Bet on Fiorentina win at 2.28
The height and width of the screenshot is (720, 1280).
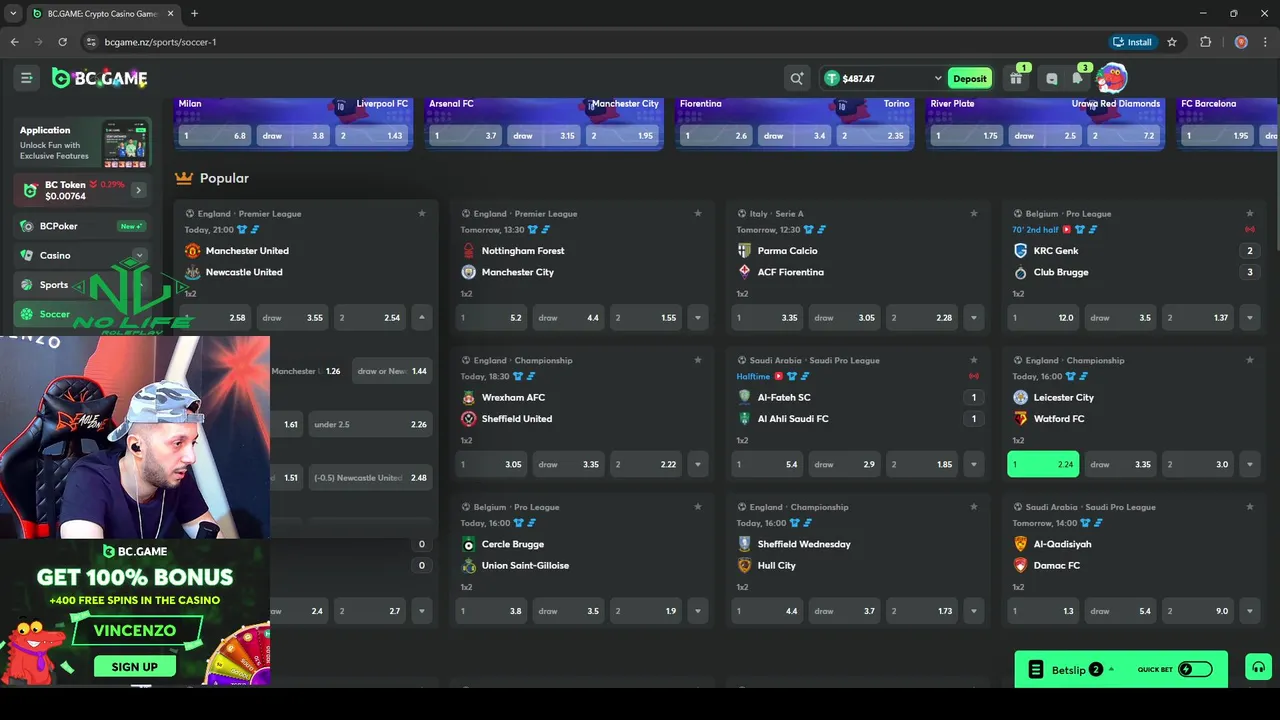click(923, 318)
